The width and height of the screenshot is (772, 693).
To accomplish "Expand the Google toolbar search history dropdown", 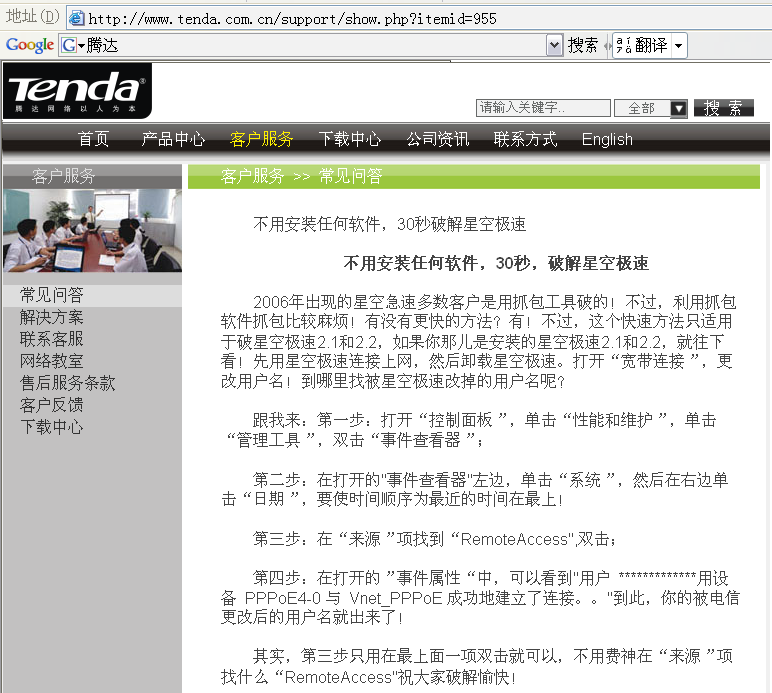I will point(554,45).
